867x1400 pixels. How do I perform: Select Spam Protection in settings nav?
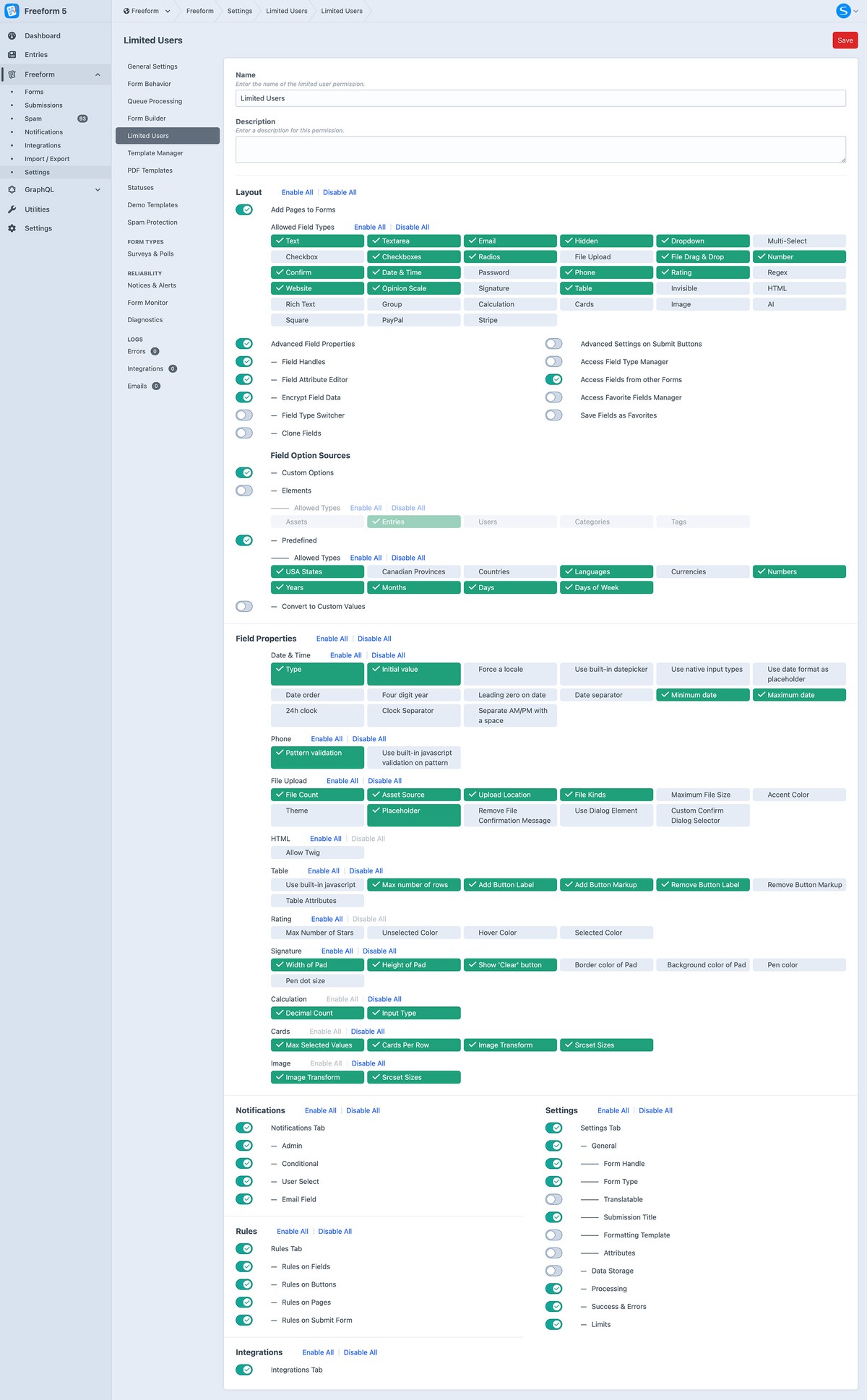click(152, 222)
